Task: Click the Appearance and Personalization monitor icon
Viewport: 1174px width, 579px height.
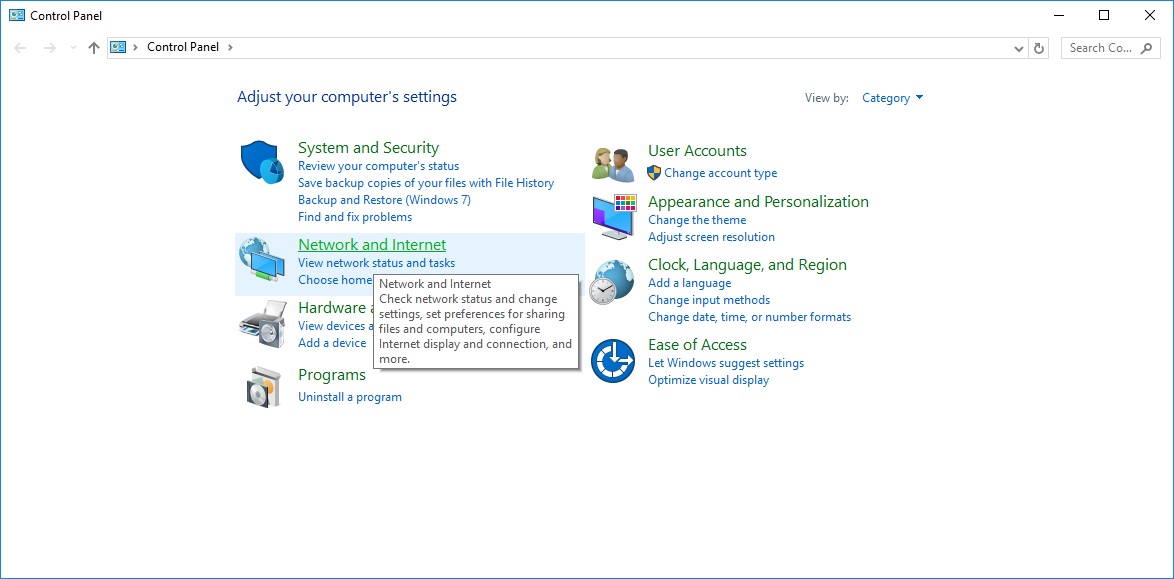Action: point(614,216)
